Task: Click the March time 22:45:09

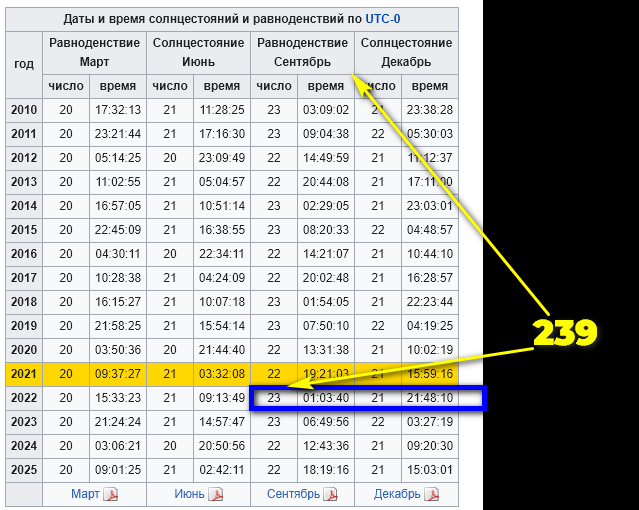Action: tap(118, 230)
